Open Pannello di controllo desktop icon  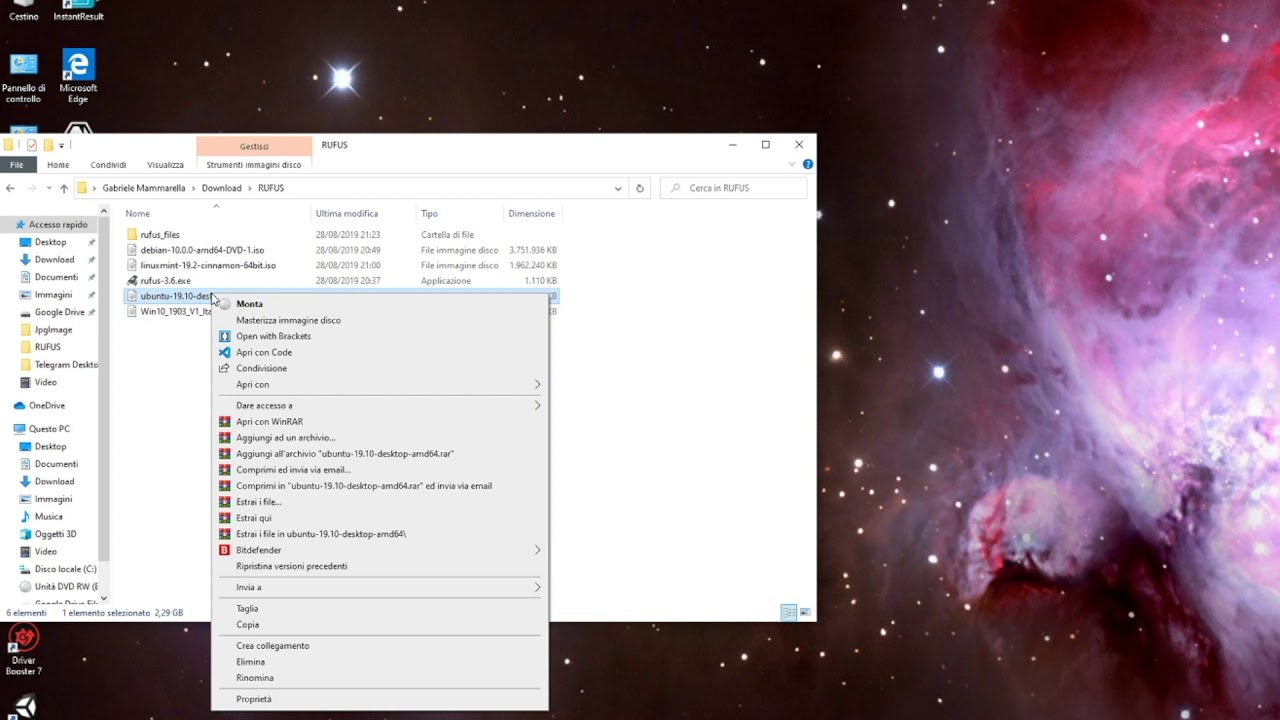[23, 78]
